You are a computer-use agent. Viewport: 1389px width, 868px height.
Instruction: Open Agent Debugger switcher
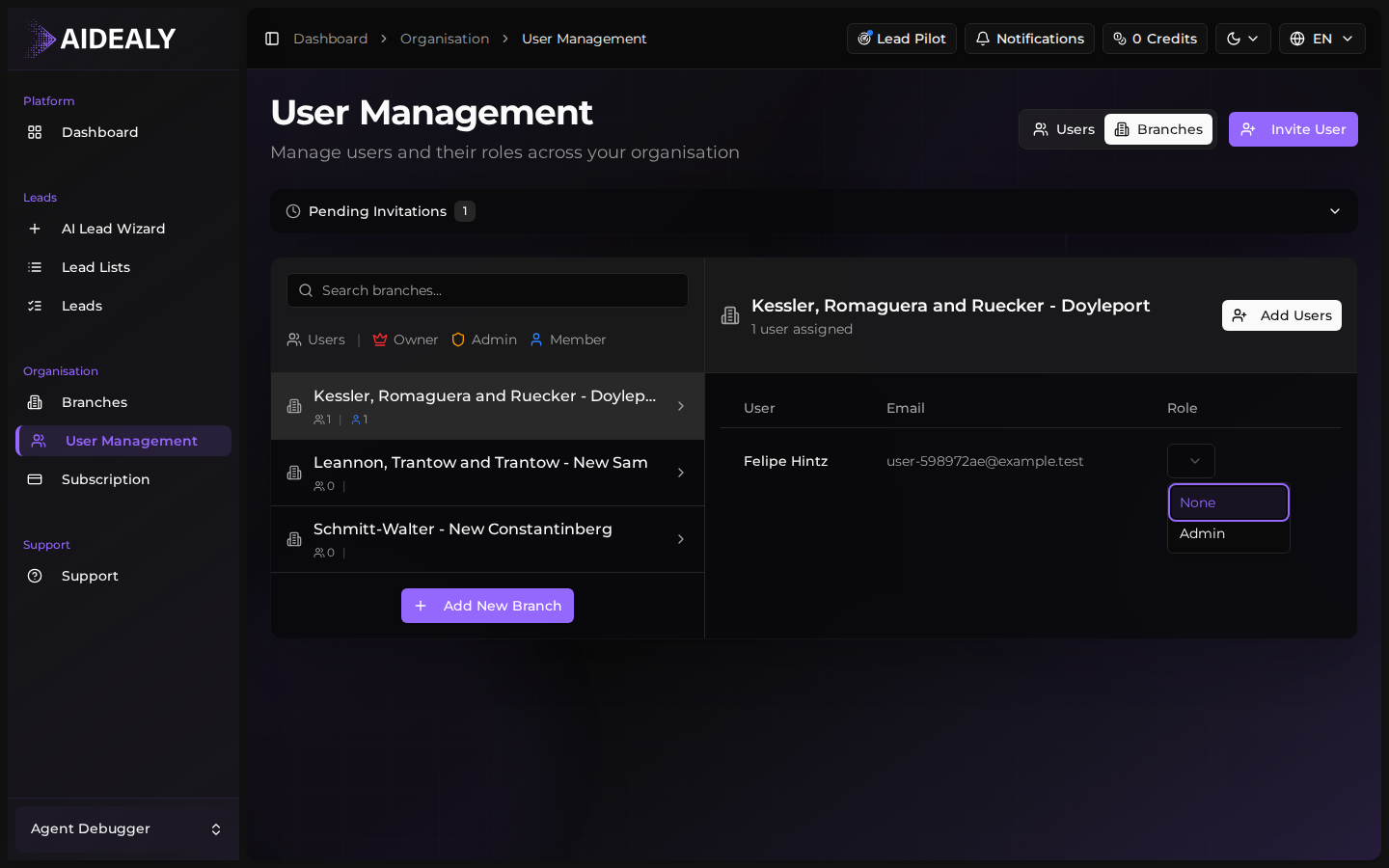click(x=123, y=828)
